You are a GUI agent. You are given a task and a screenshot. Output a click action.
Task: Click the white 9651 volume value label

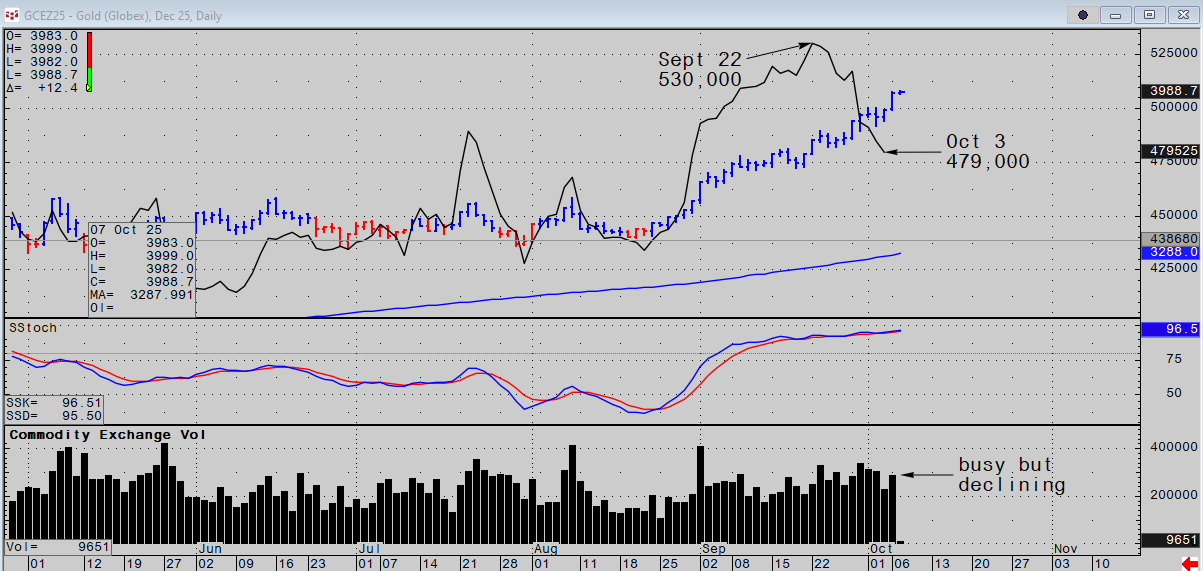(1171, 540)
